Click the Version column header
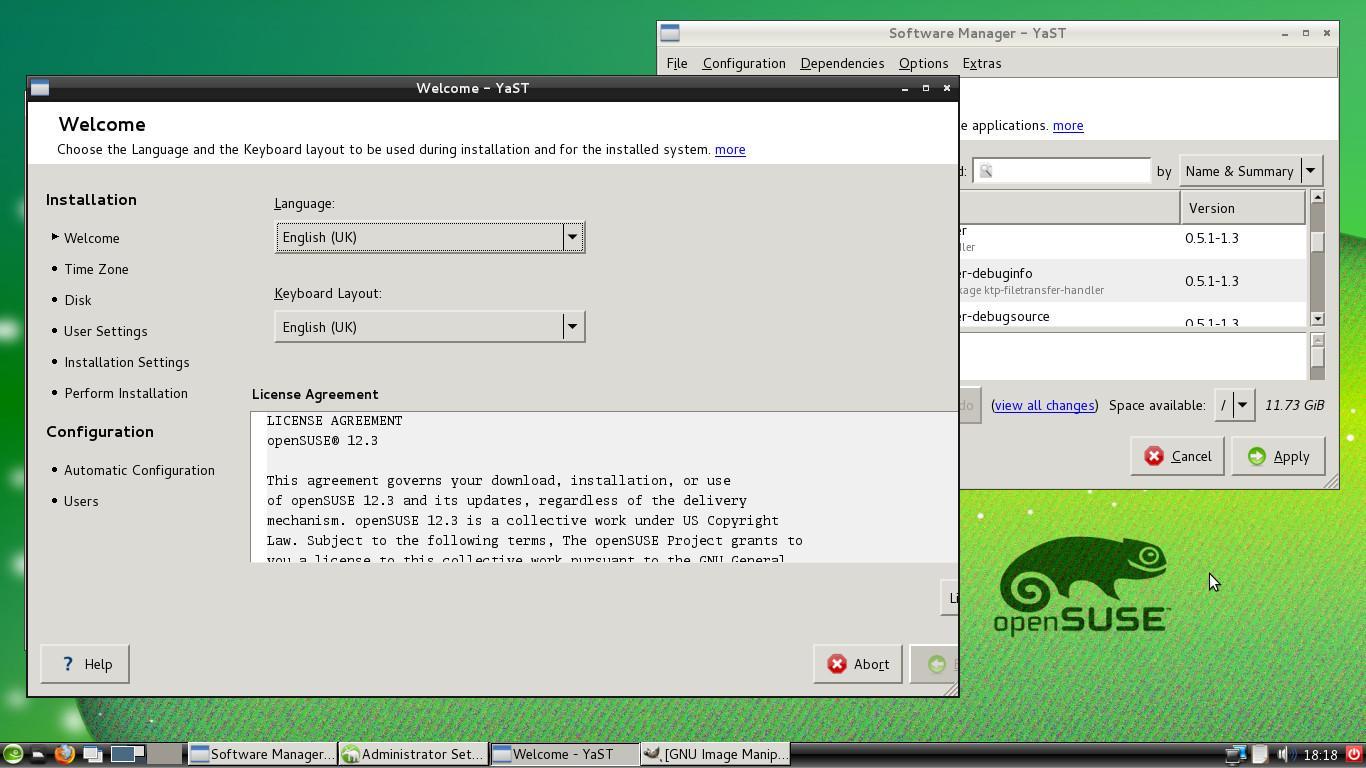 1243,208
